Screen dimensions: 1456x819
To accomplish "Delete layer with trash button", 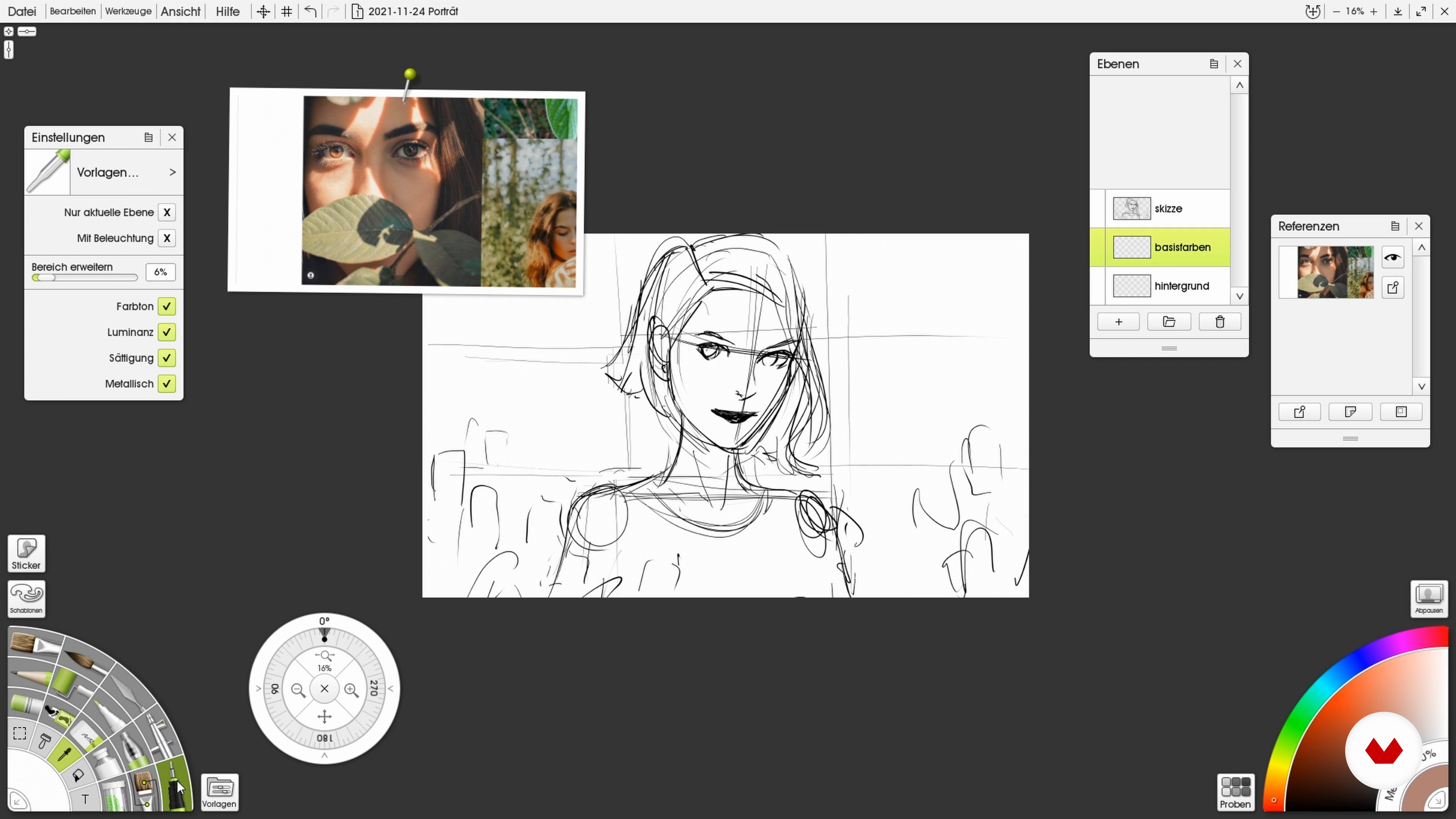I will (1220, 322).
